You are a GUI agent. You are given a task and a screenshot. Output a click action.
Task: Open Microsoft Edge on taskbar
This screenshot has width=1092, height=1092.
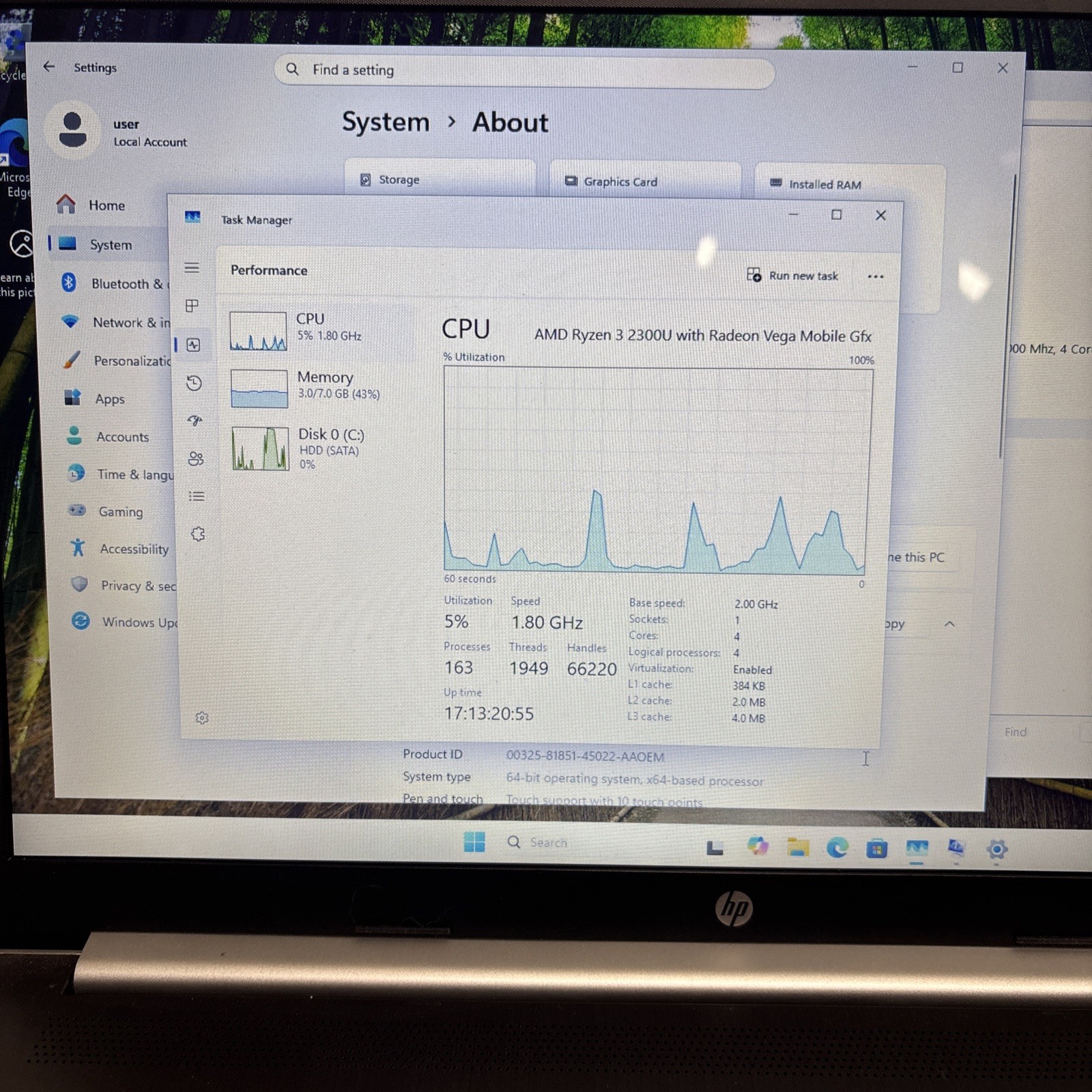(837, 848)
